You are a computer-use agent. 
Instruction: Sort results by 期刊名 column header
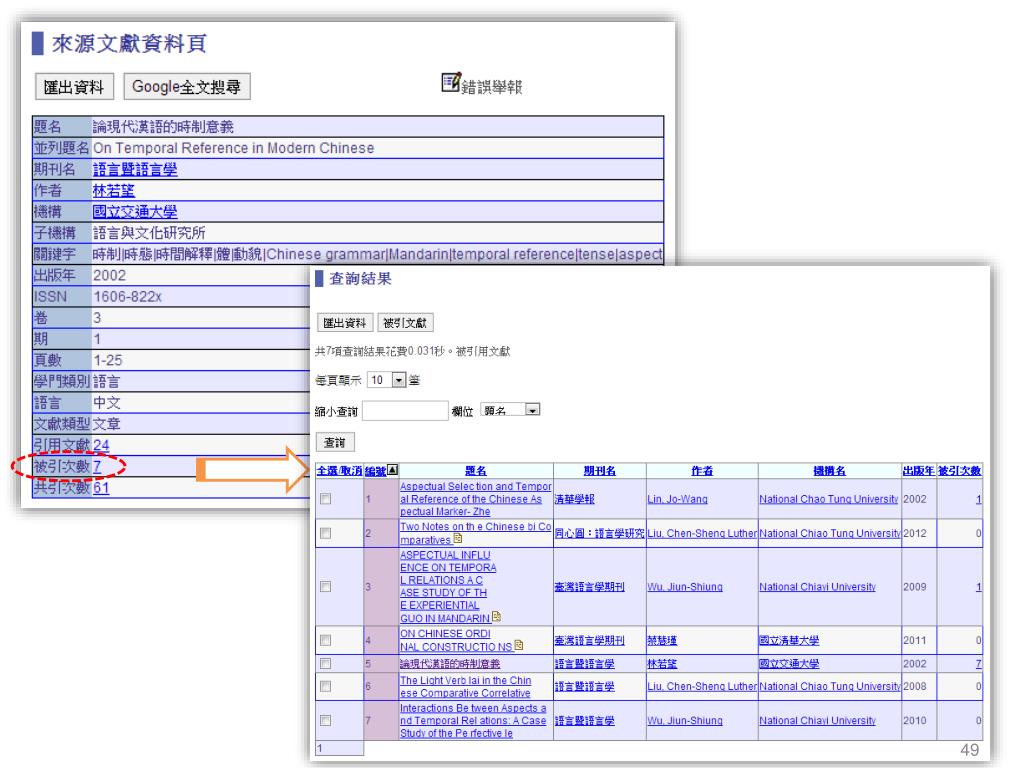[600, 471]
